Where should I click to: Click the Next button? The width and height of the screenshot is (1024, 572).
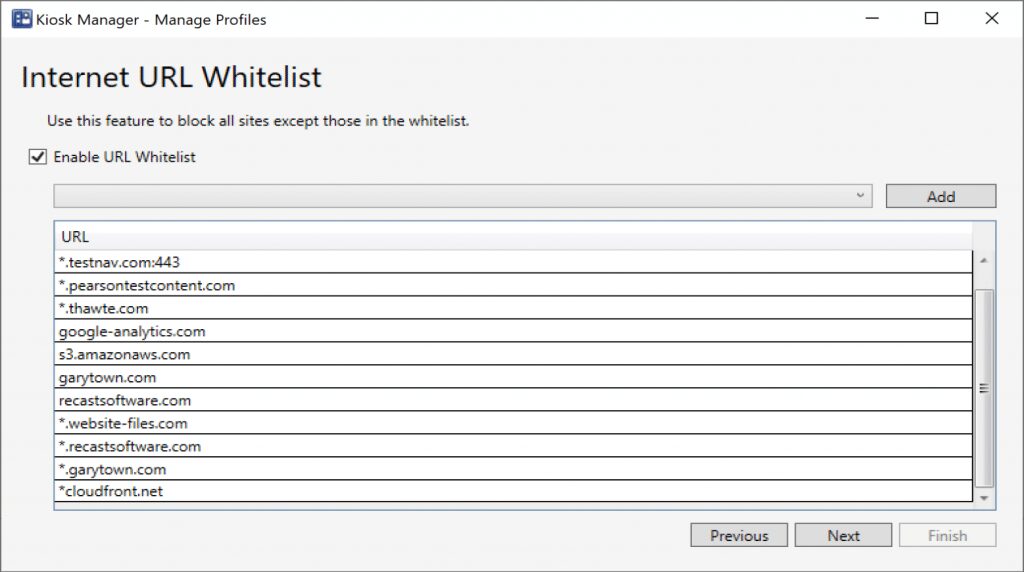tap(843, 536)
